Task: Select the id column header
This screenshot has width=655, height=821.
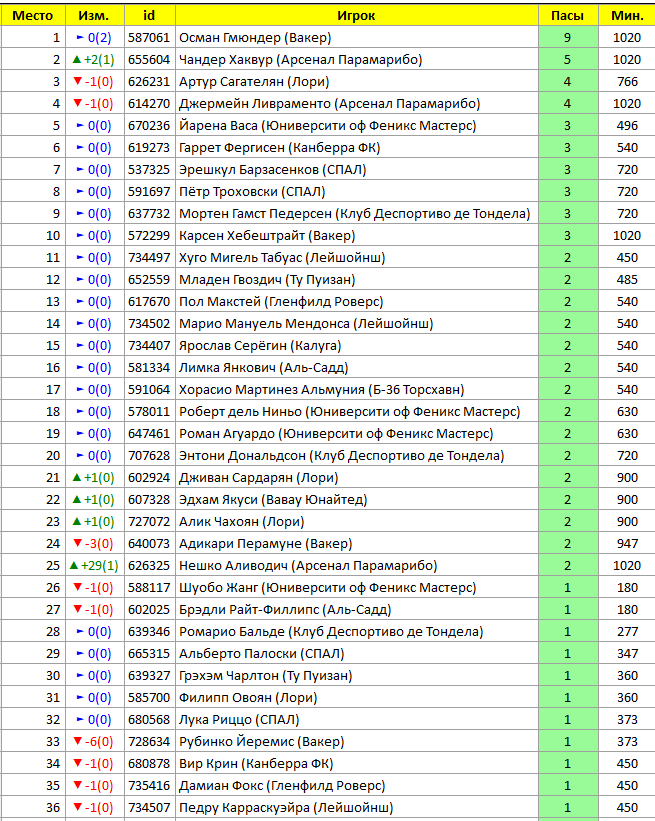Action: (x=150, y=16)
